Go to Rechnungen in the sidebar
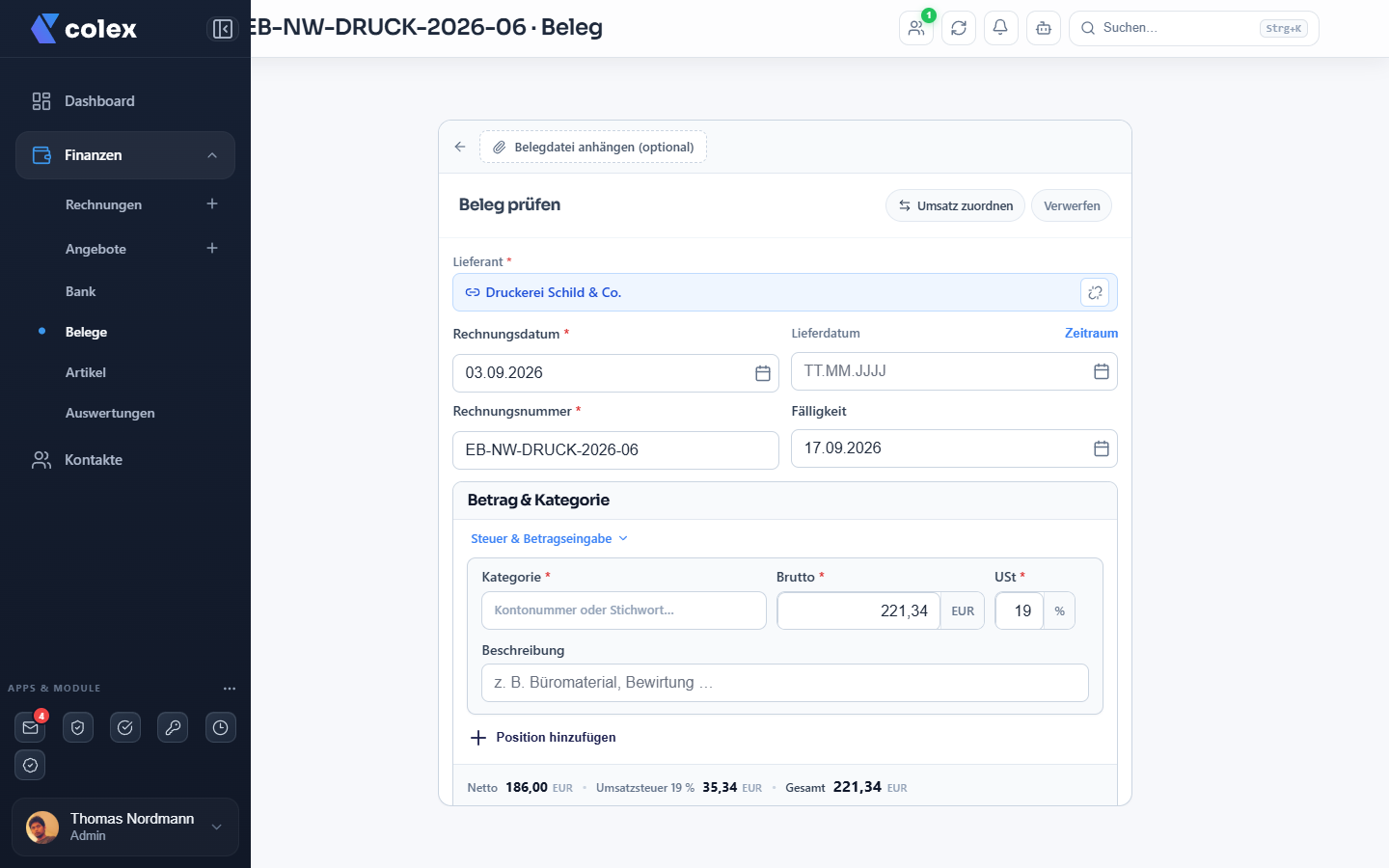 (x=103, y=204)
